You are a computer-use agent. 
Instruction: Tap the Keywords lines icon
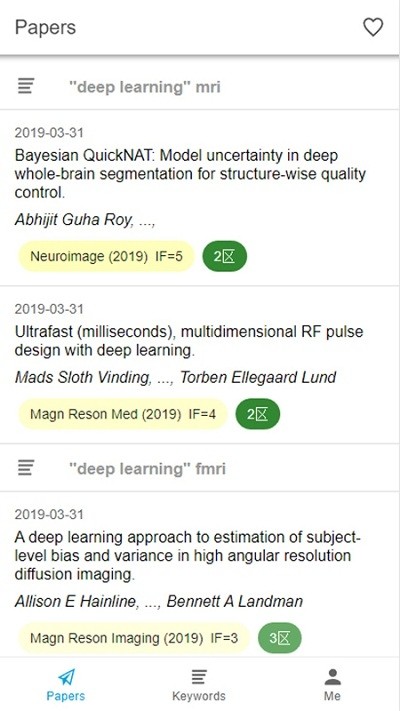click(199, 677)
